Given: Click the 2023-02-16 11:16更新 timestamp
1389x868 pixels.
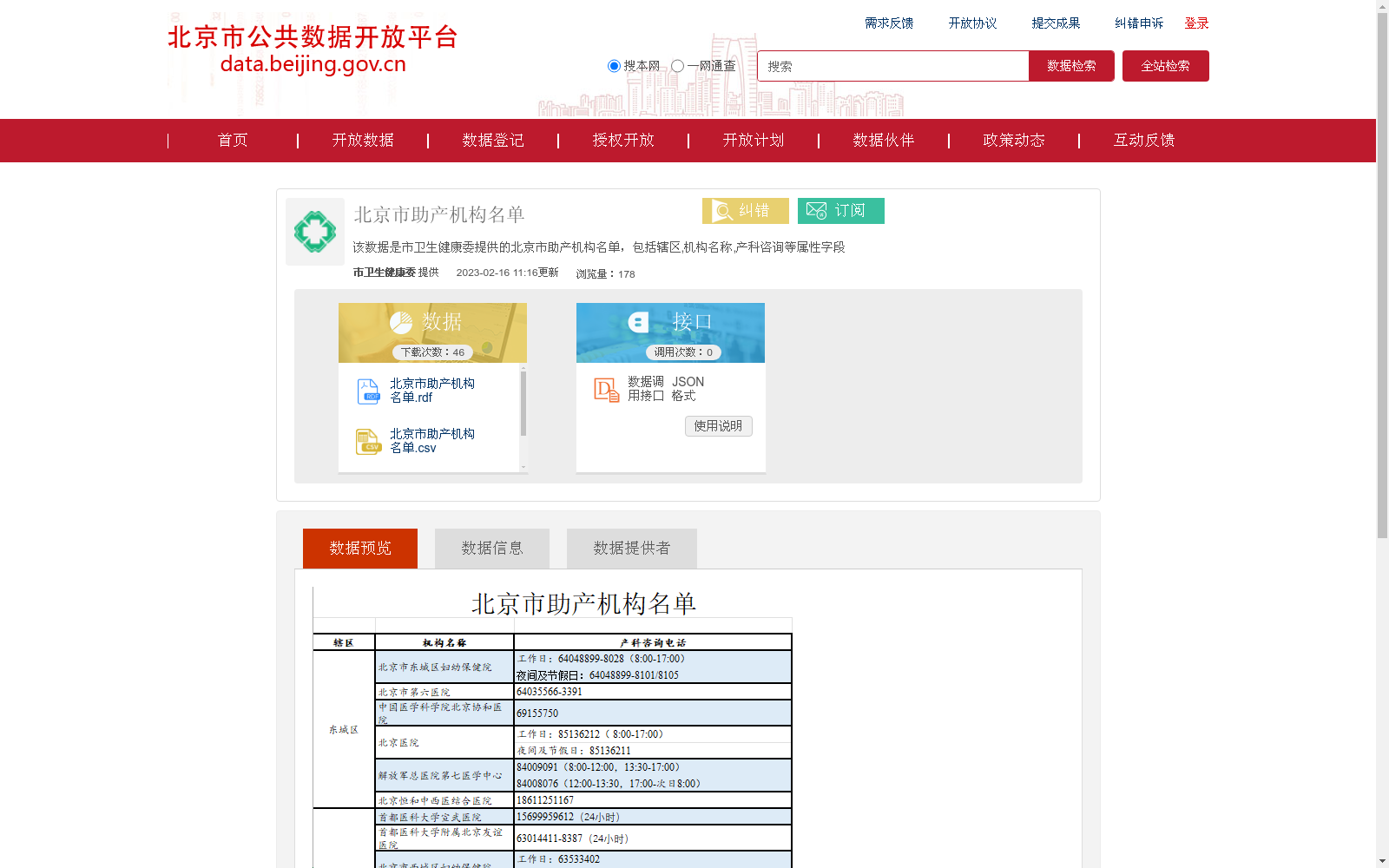Looking at the screenshot, I should point(508,273).
